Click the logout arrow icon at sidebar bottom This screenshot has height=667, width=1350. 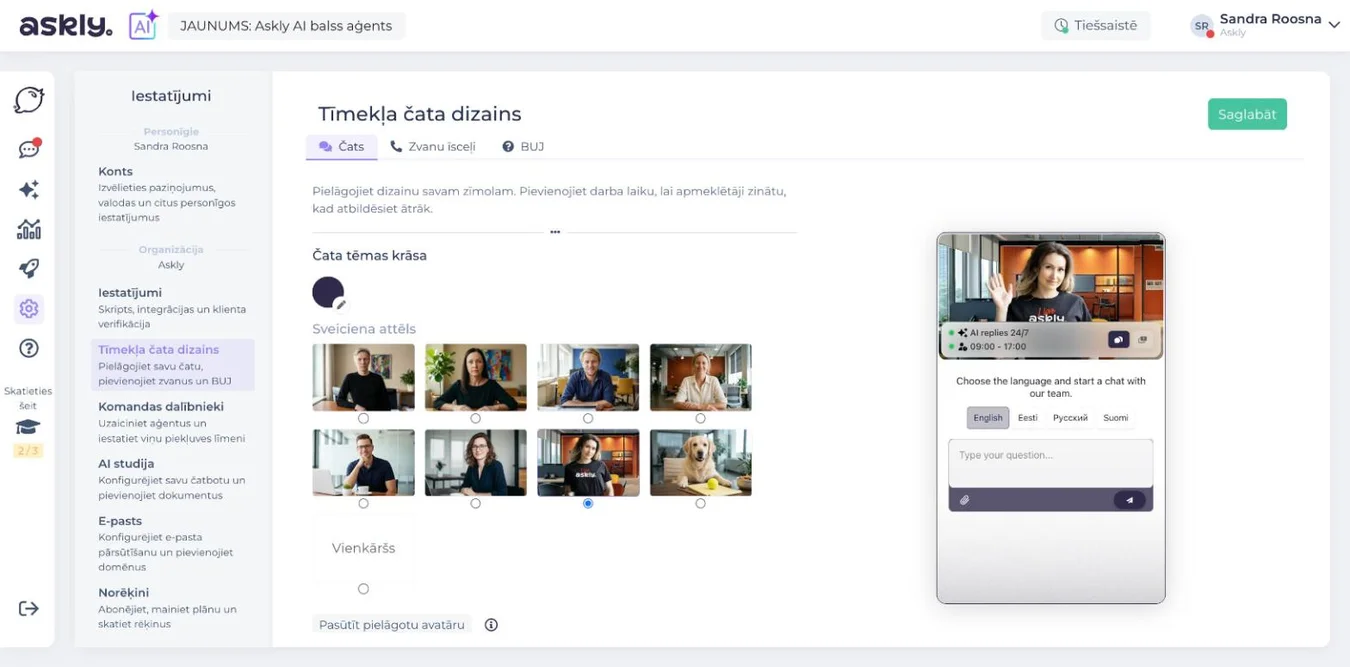pyautogui.click(x=28, y=608)
